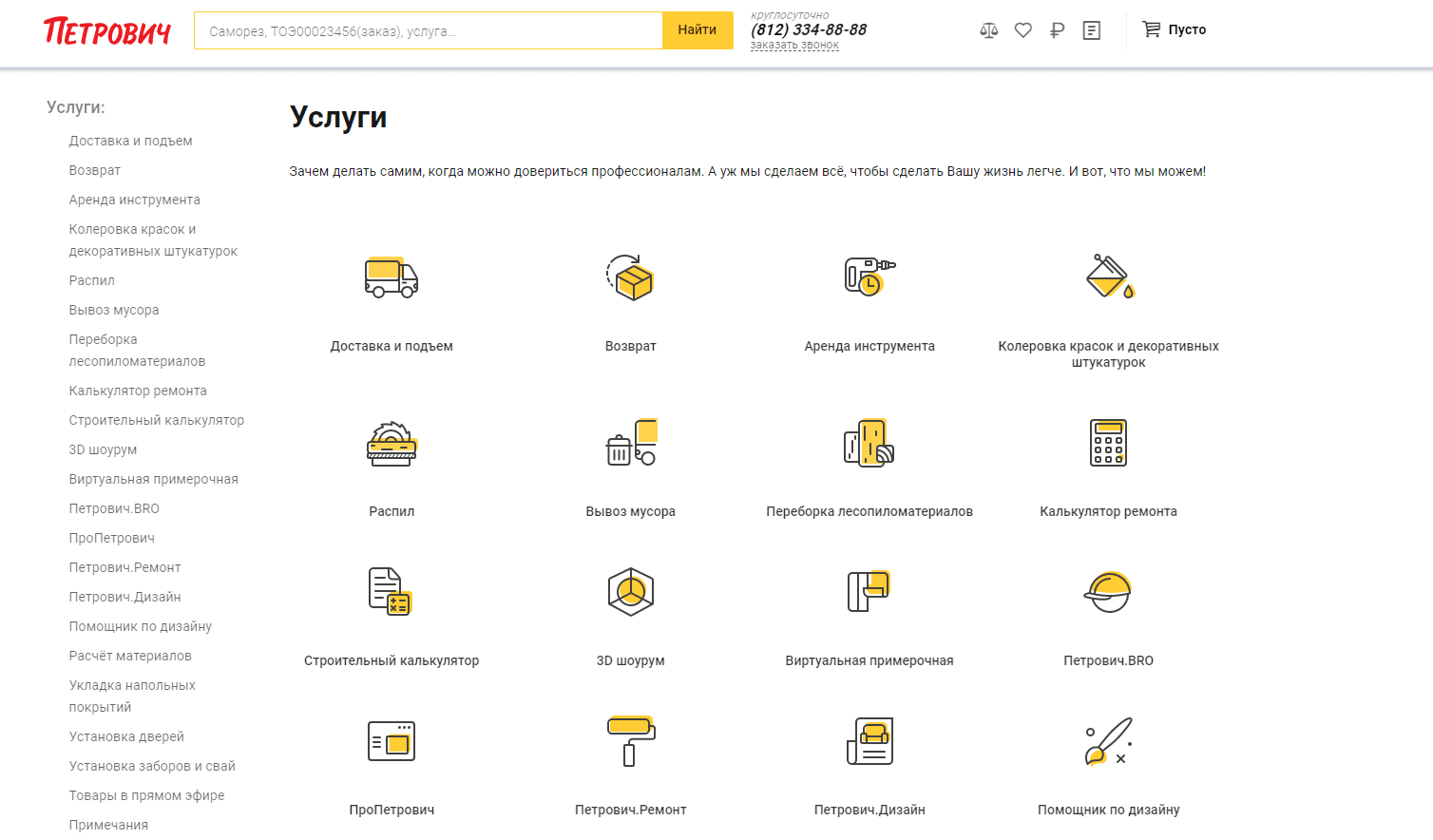Screen dimensions: 1433x840
Task: Open the Помощник по дизайну brush icon
Action: pyautogui.click(x=1109, y=741)
